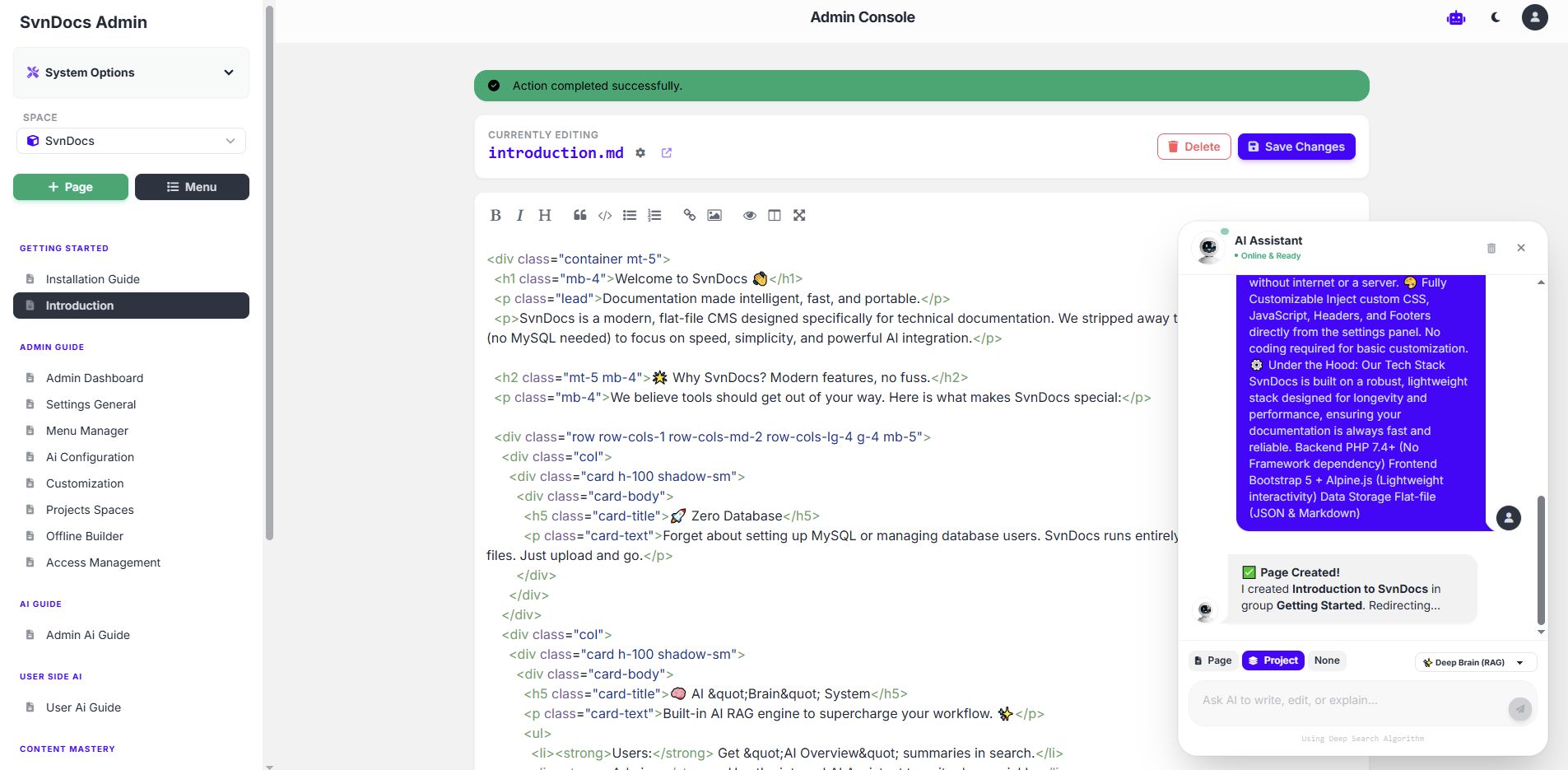Open Ai Configuration page
This screenshot has height=770, width=1568.
131,457
